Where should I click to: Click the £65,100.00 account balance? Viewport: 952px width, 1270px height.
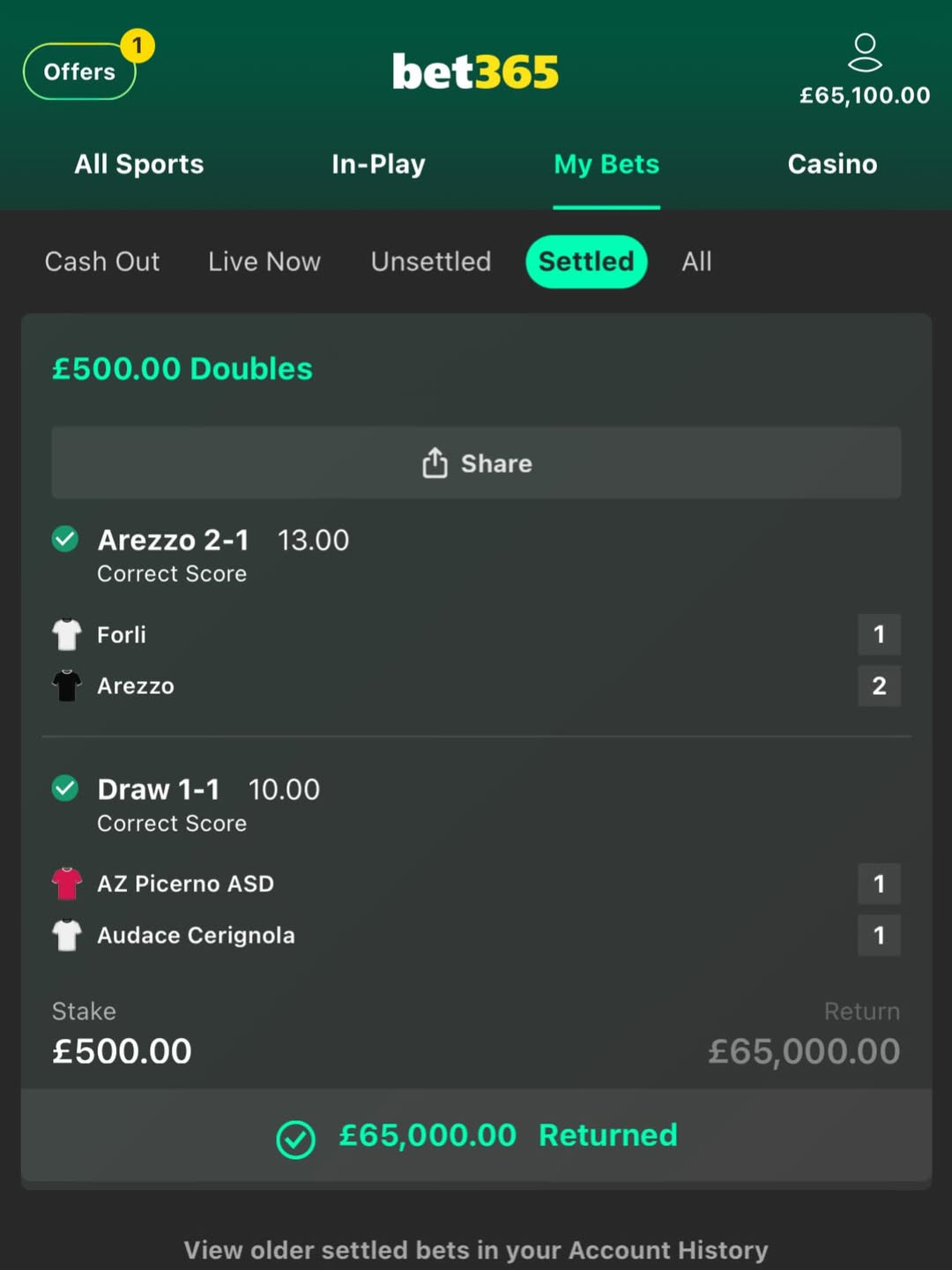click(x=864, y=95)
